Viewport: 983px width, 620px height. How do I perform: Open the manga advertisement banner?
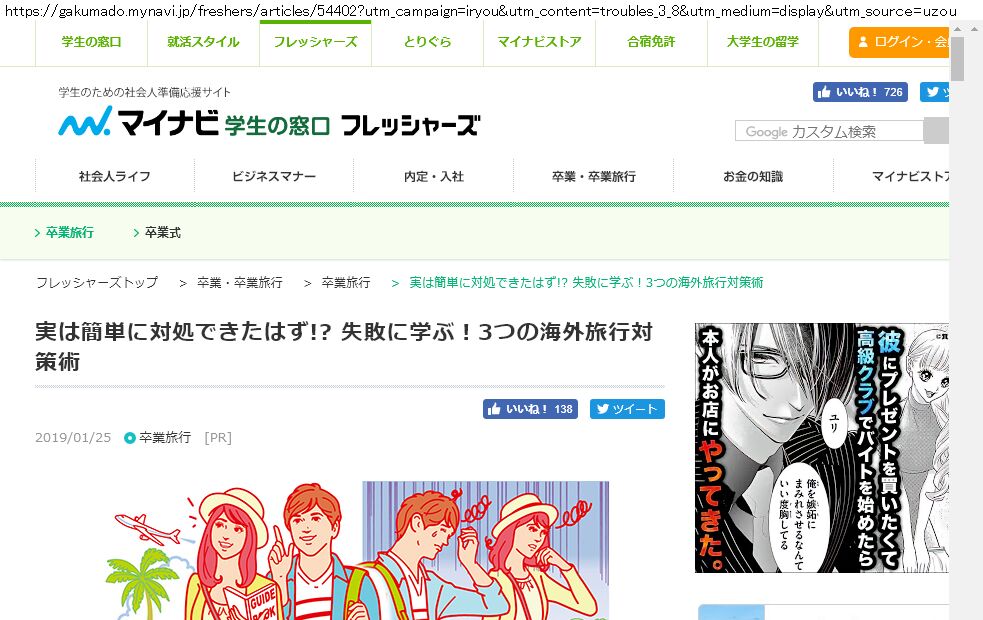pyautogui.click(x=822, y=448)
